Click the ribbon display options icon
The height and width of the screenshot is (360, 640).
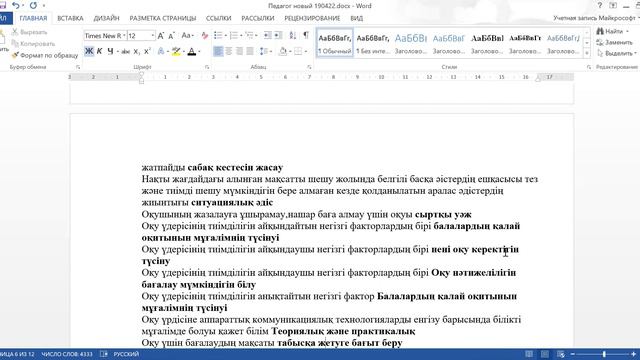coord(613,6)
